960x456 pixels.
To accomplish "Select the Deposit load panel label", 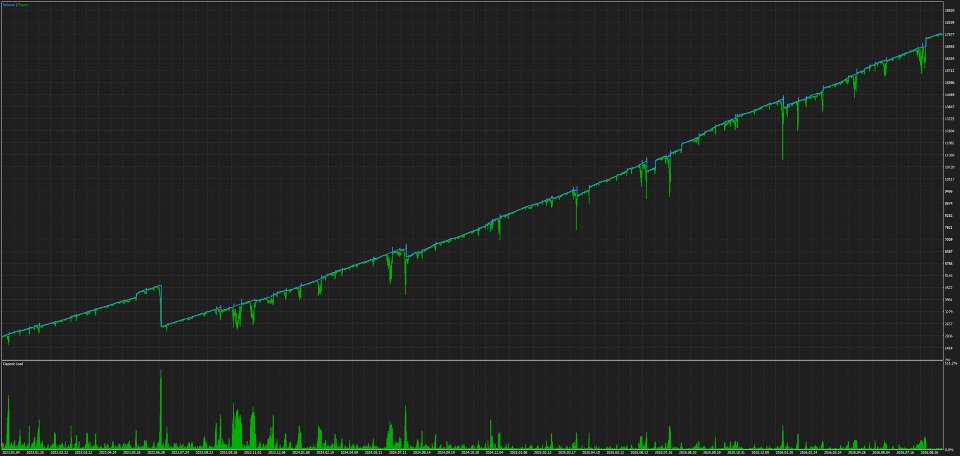I will pos(12,364).
